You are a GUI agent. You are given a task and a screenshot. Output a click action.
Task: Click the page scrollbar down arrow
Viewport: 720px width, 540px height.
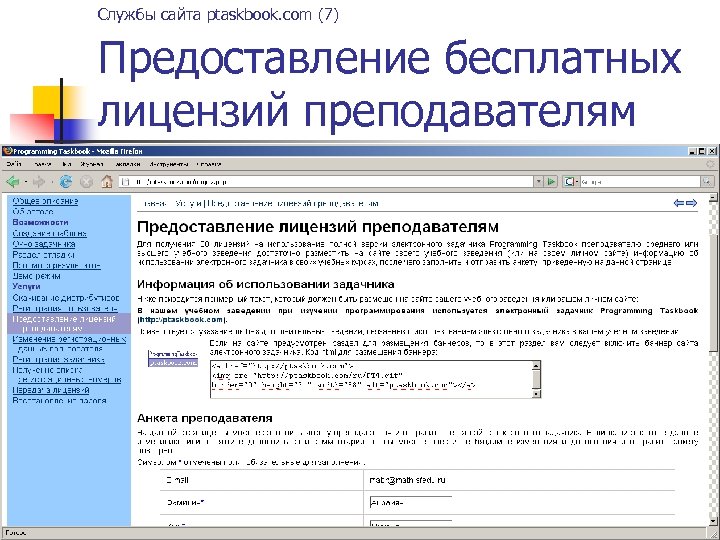[713, 521]
